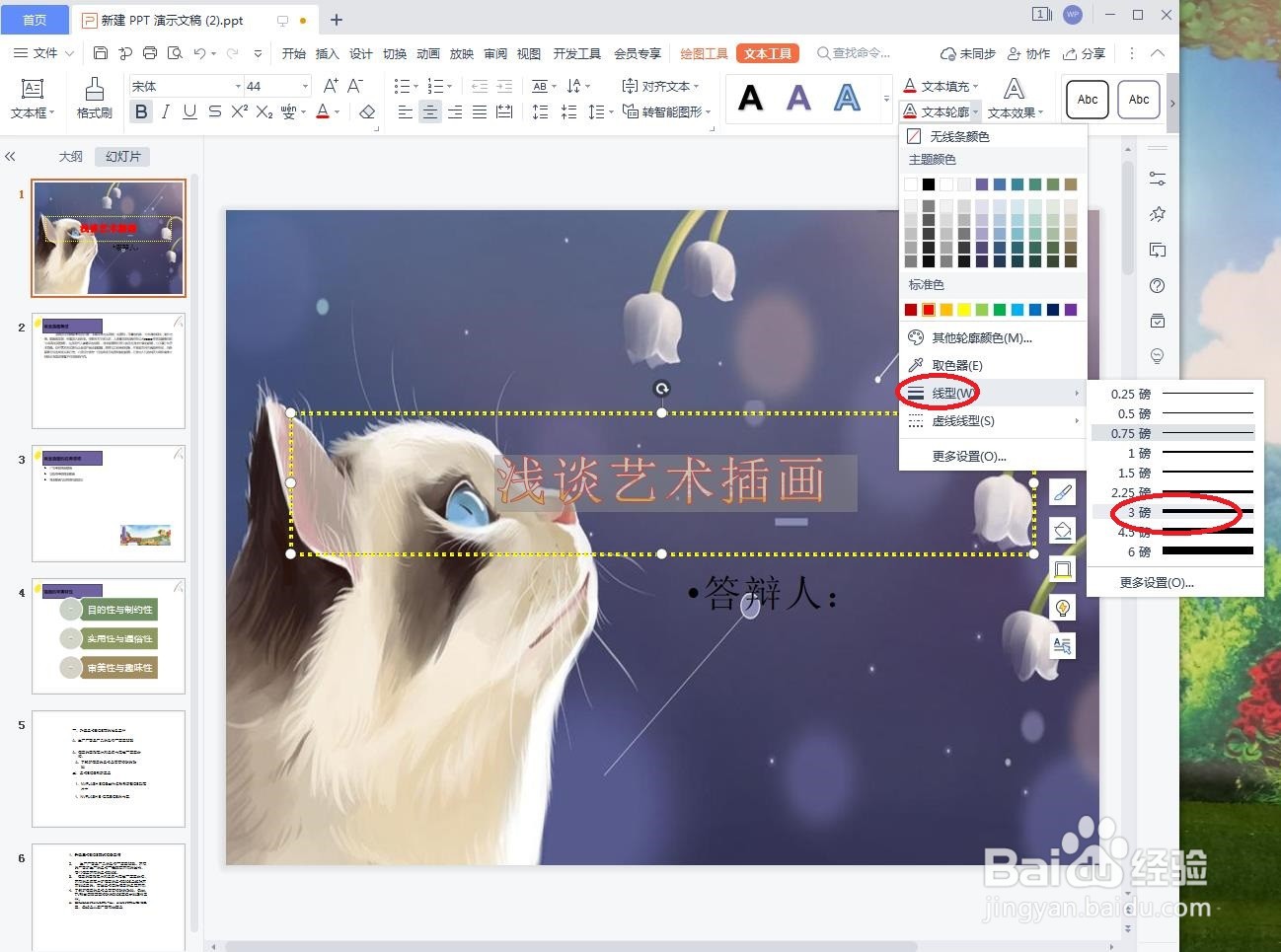Switch to the 设计 ribbon tab
This screenshot has height=952, width=1281.
(x=361, y=53)
